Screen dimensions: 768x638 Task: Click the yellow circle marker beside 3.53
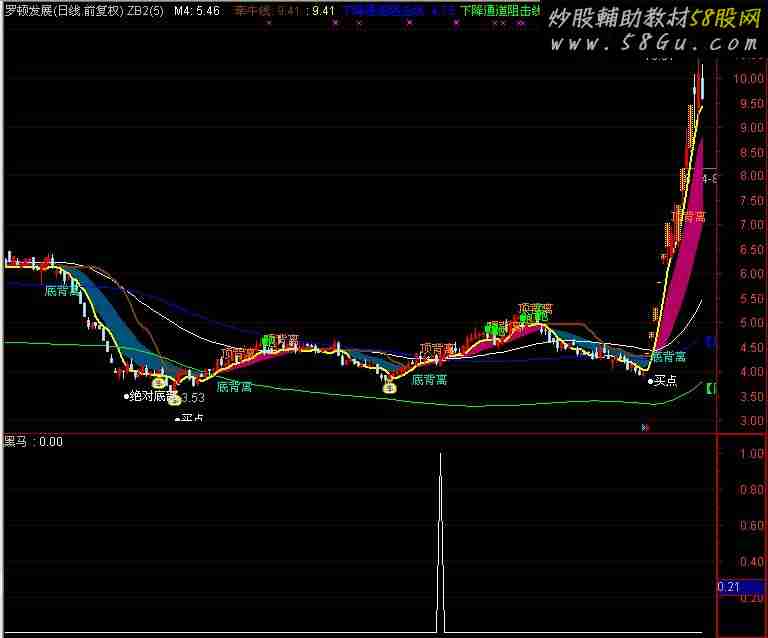pyautogui.click(x=174, y=400)
